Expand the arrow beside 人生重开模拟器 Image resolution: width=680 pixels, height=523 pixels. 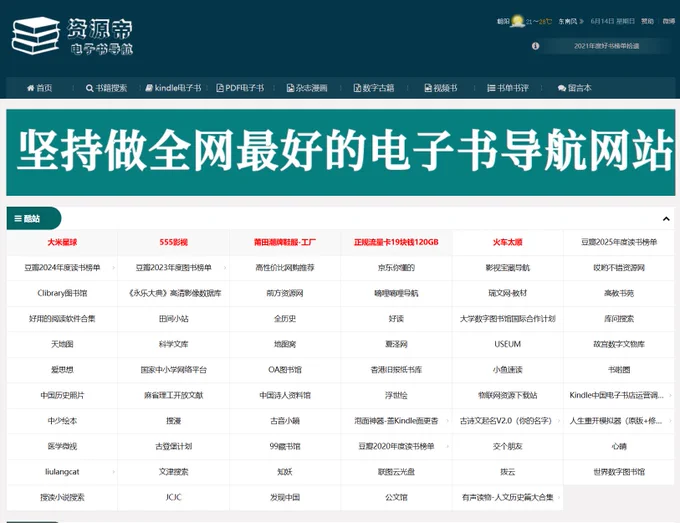[670, 421]
